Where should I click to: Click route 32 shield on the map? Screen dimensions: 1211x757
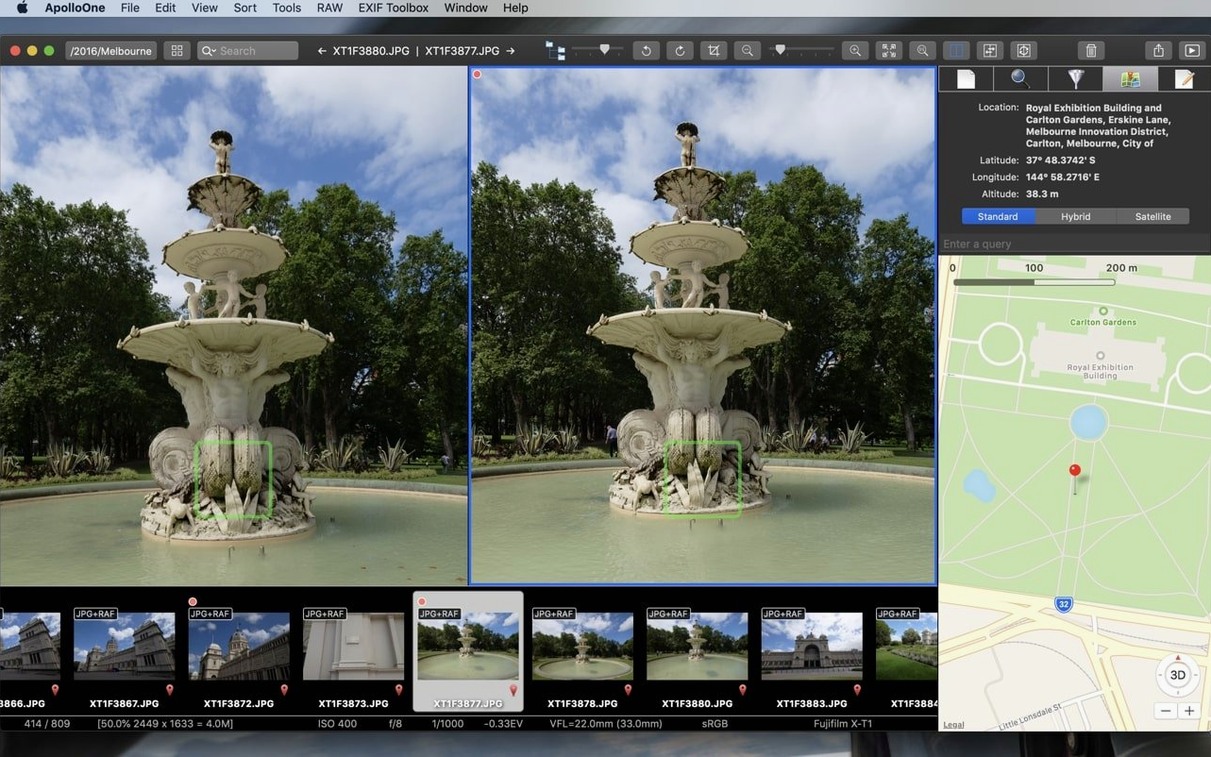tap(1064, 605)
